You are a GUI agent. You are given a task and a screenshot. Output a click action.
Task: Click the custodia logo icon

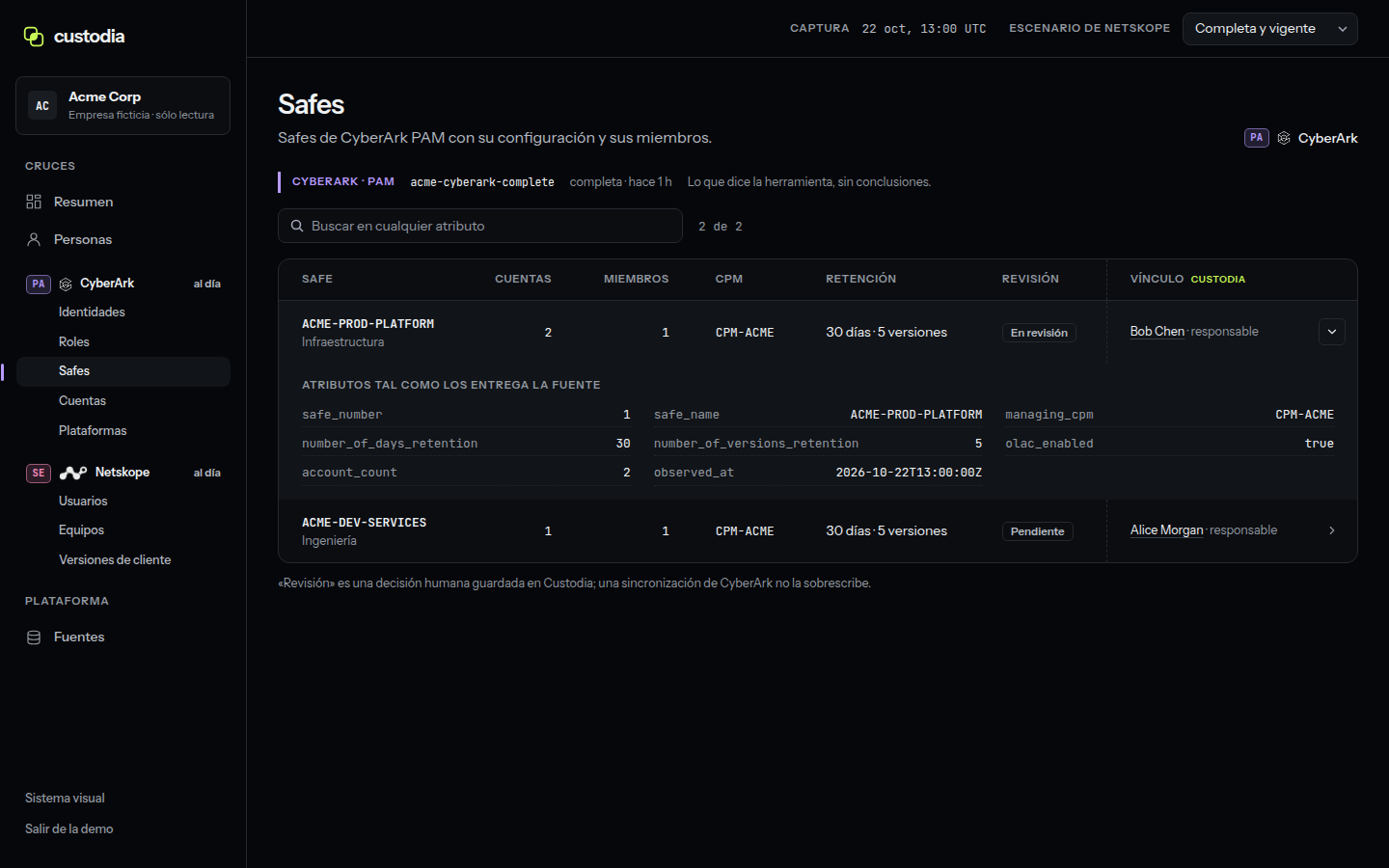34,37
